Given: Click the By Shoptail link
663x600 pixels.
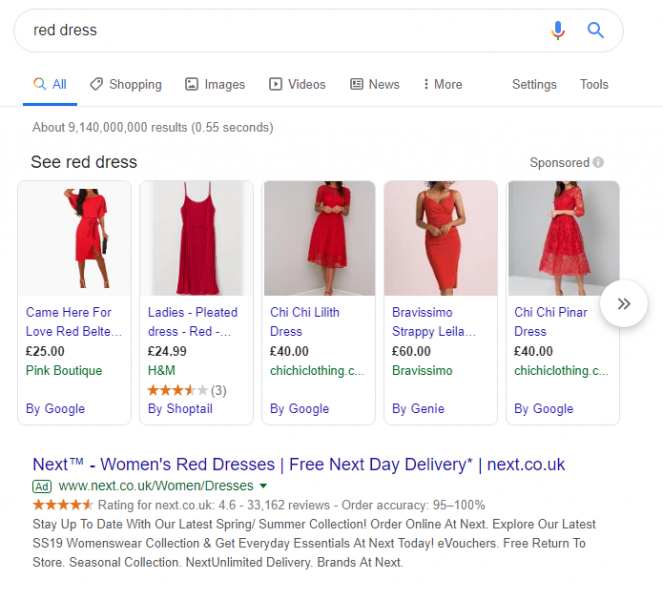Looking at the screenshot, I should 180,408.
